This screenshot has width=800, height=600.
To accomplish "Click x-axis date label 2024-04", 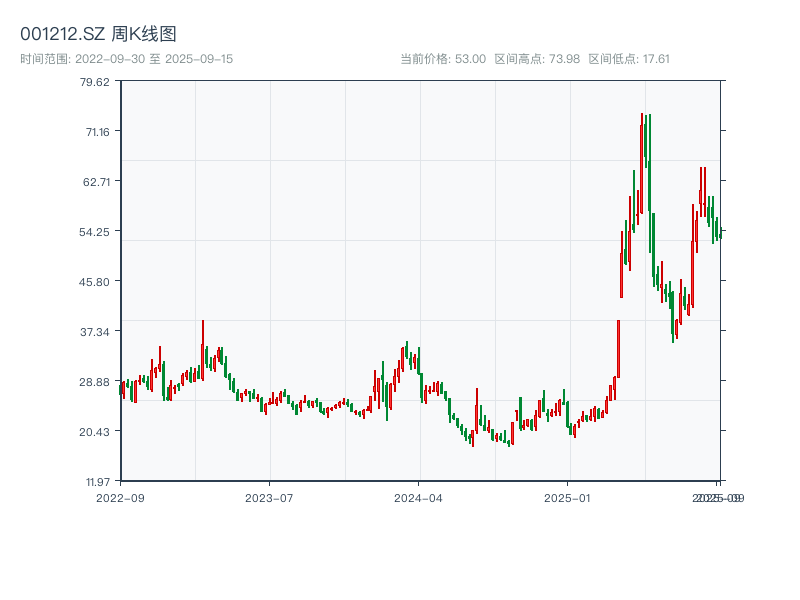I will 418,498.
